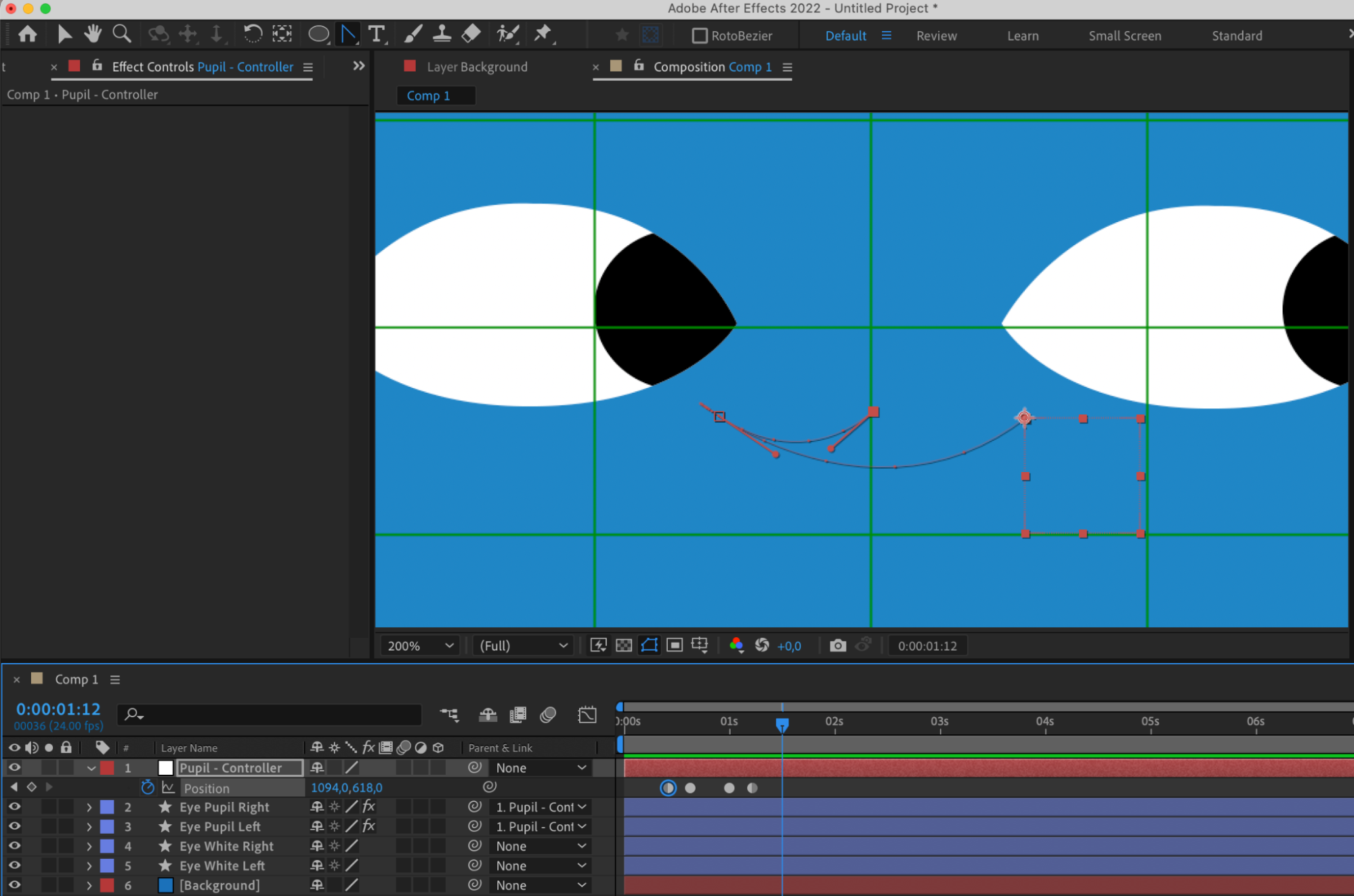Toggle the shy layers master switch
Viewport: 1354px width, 896px height.
point(488,714)
